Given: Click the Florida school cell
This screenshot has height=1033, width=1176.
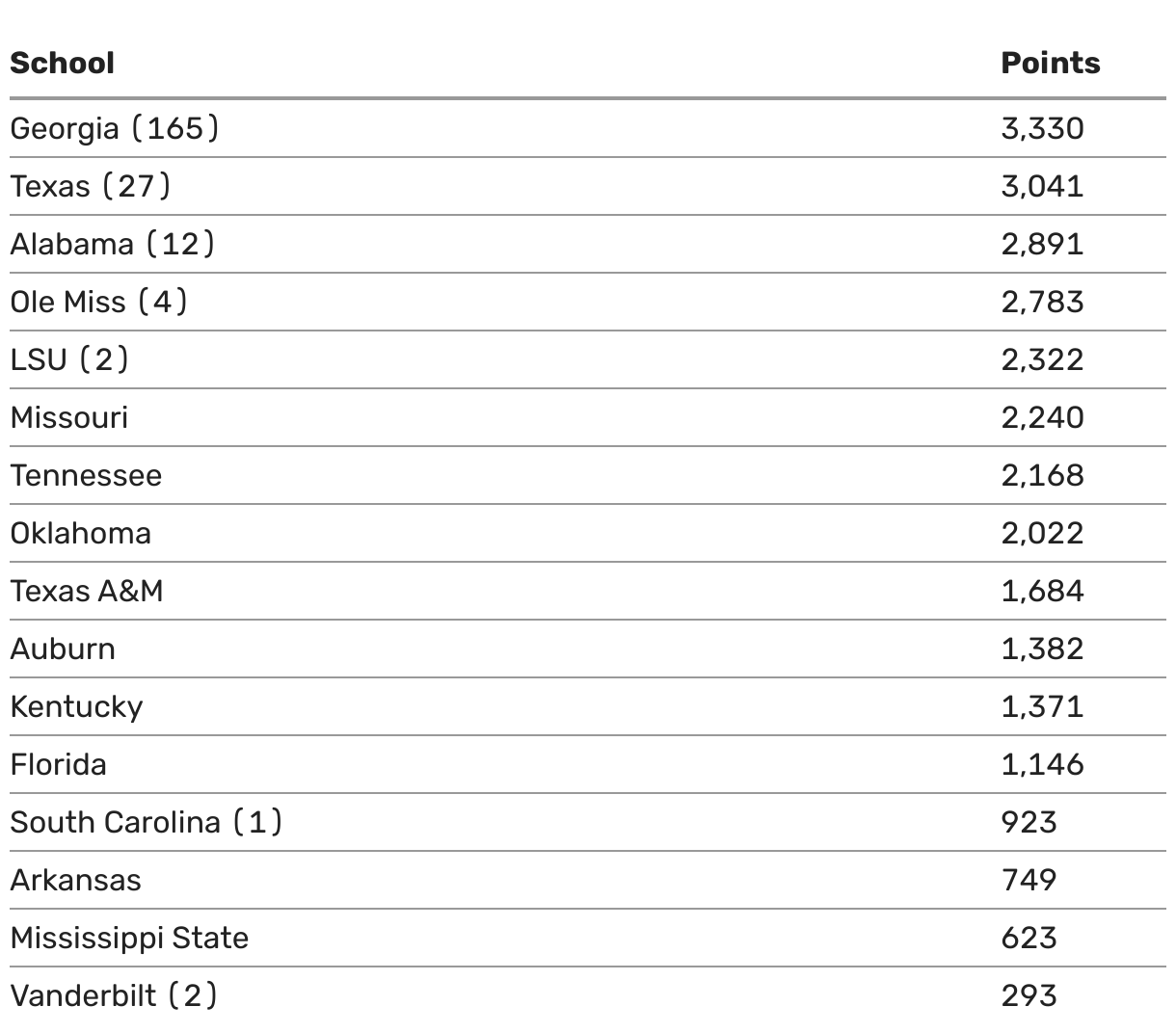Looking at the screenshot, I should pos(59,764).
